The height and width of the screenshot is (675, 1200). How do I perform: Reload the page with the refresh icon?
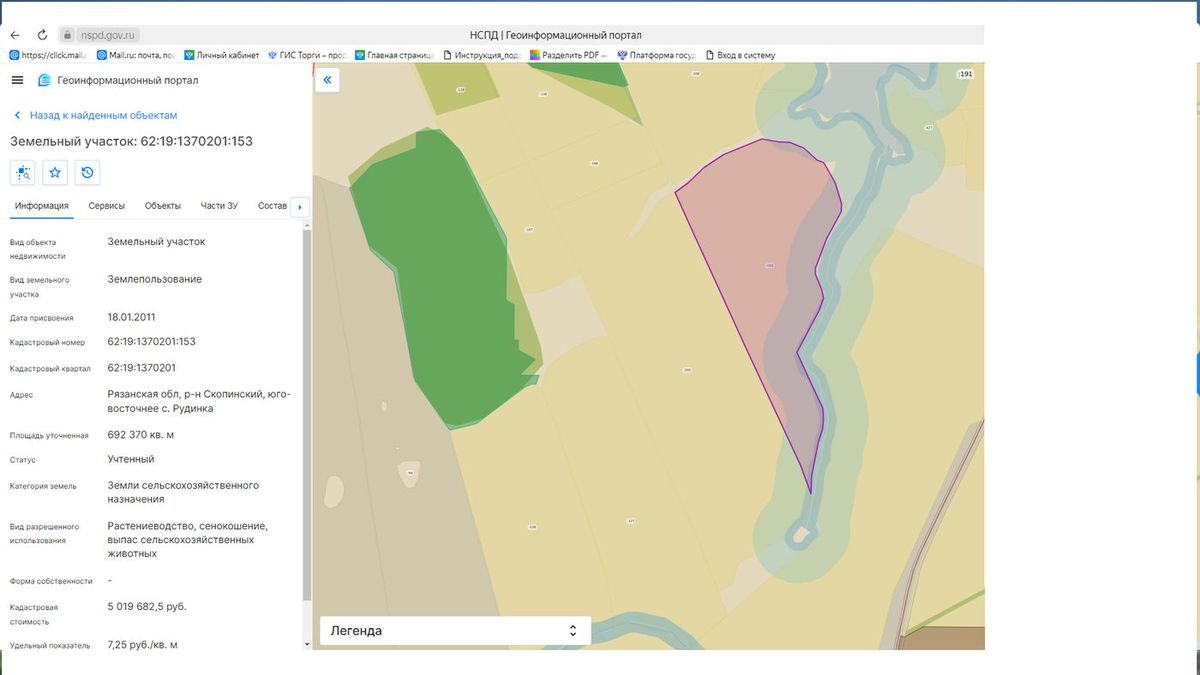point(42,34)
